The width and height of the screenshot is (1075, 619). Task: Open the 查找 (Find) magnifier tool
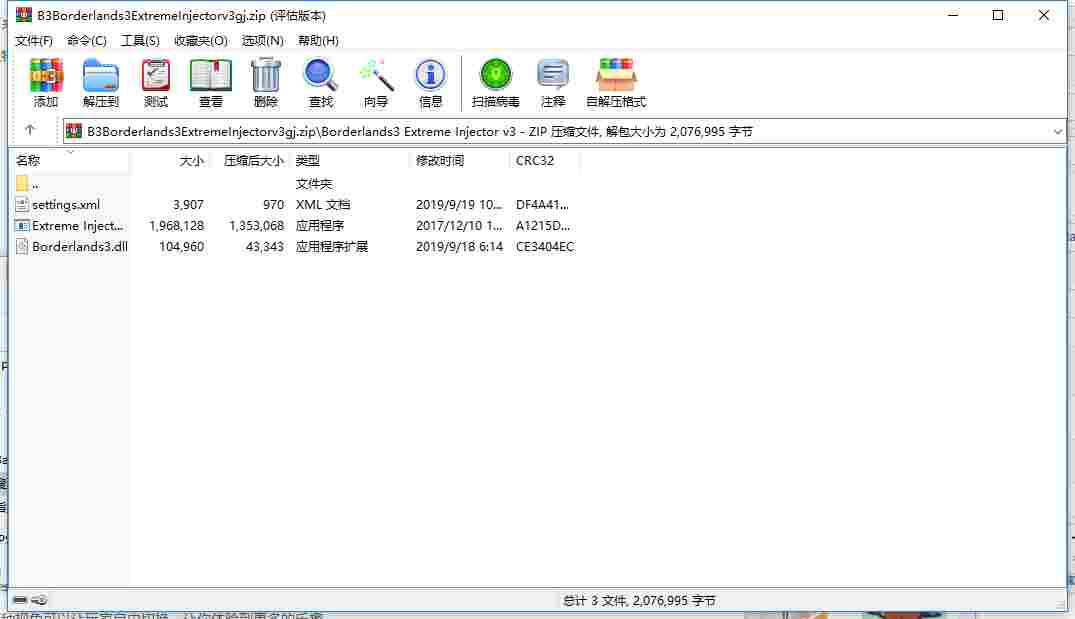coord(320,75)
